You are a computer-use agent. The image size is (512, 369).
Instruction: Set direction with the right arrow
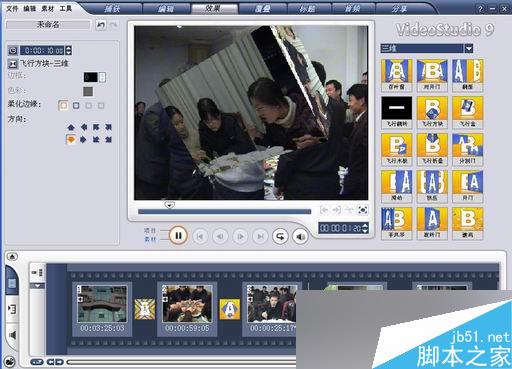click(83, 139)
